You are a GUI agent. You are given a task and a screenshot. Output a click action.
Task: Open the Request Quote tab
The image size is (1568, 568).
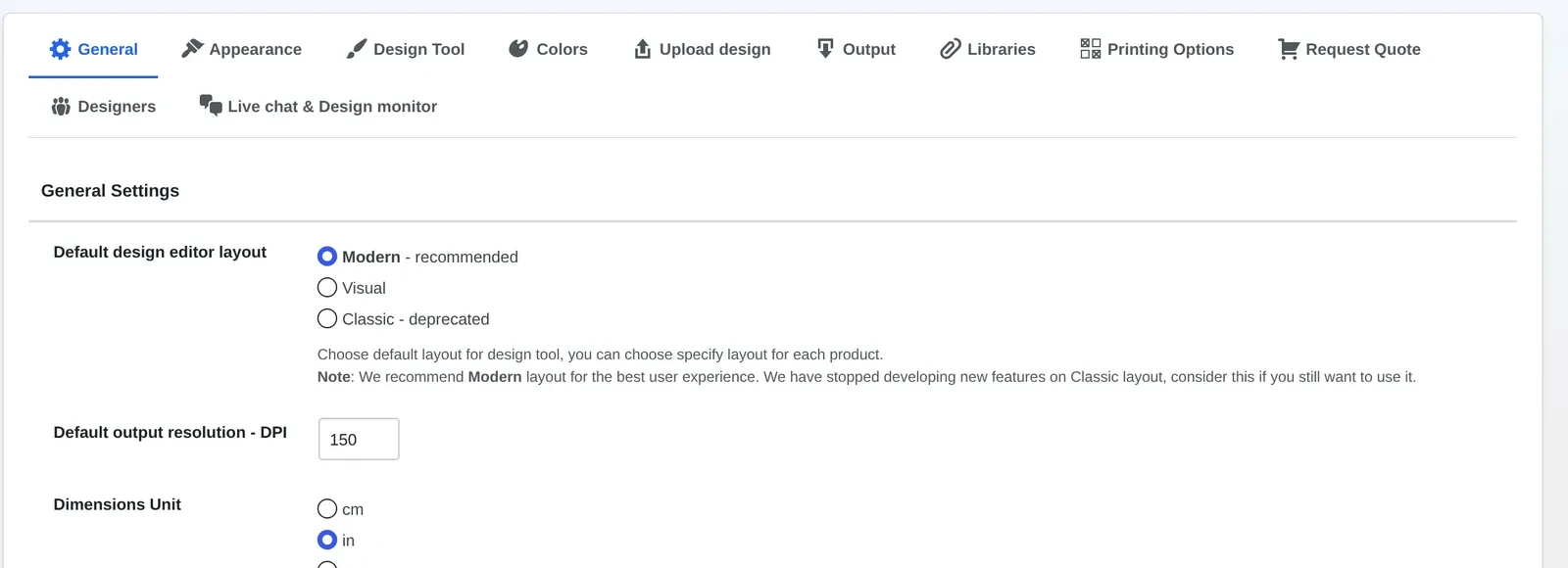pos(1349,49)
